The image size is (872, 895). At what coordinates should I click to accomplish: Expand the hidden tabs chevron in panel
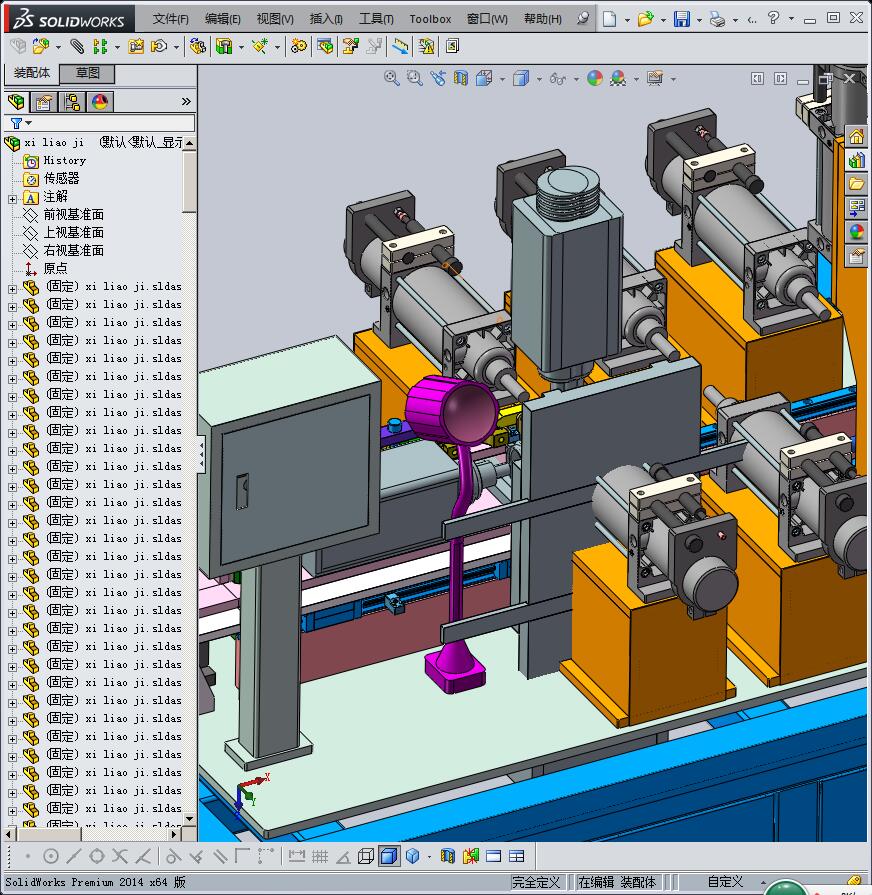point(186,102)
